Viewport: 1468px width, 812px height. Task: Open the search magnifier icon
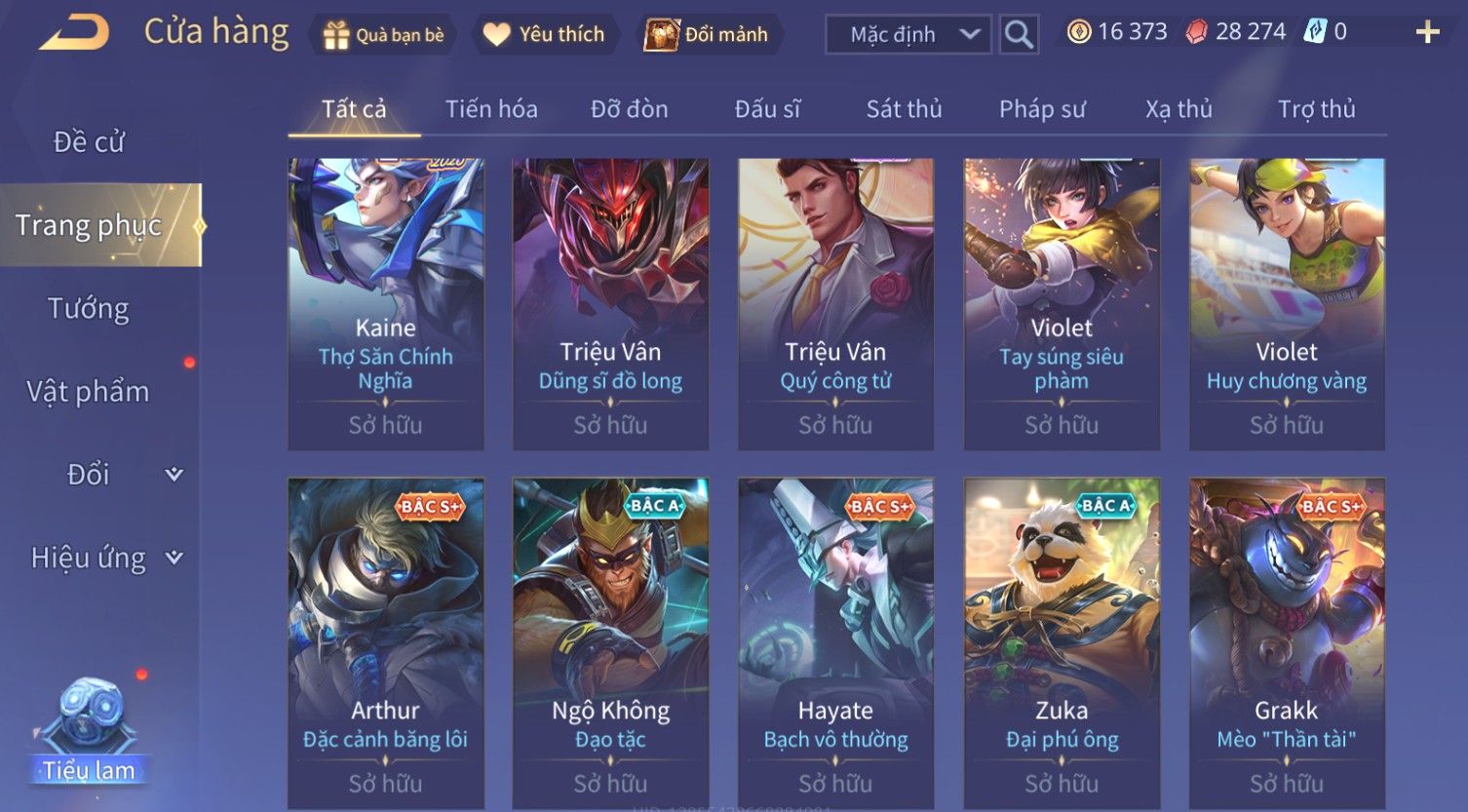pos(1019,34)
